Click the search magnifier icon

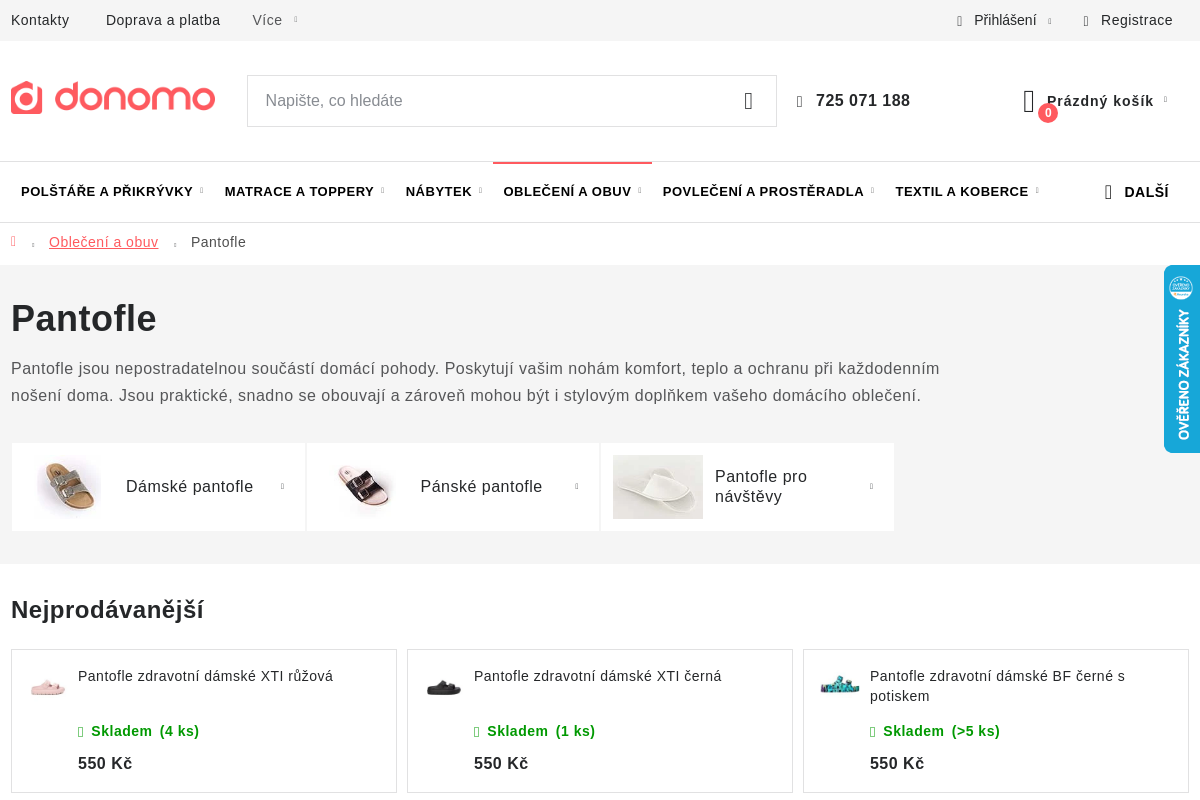tap(748, 101)
